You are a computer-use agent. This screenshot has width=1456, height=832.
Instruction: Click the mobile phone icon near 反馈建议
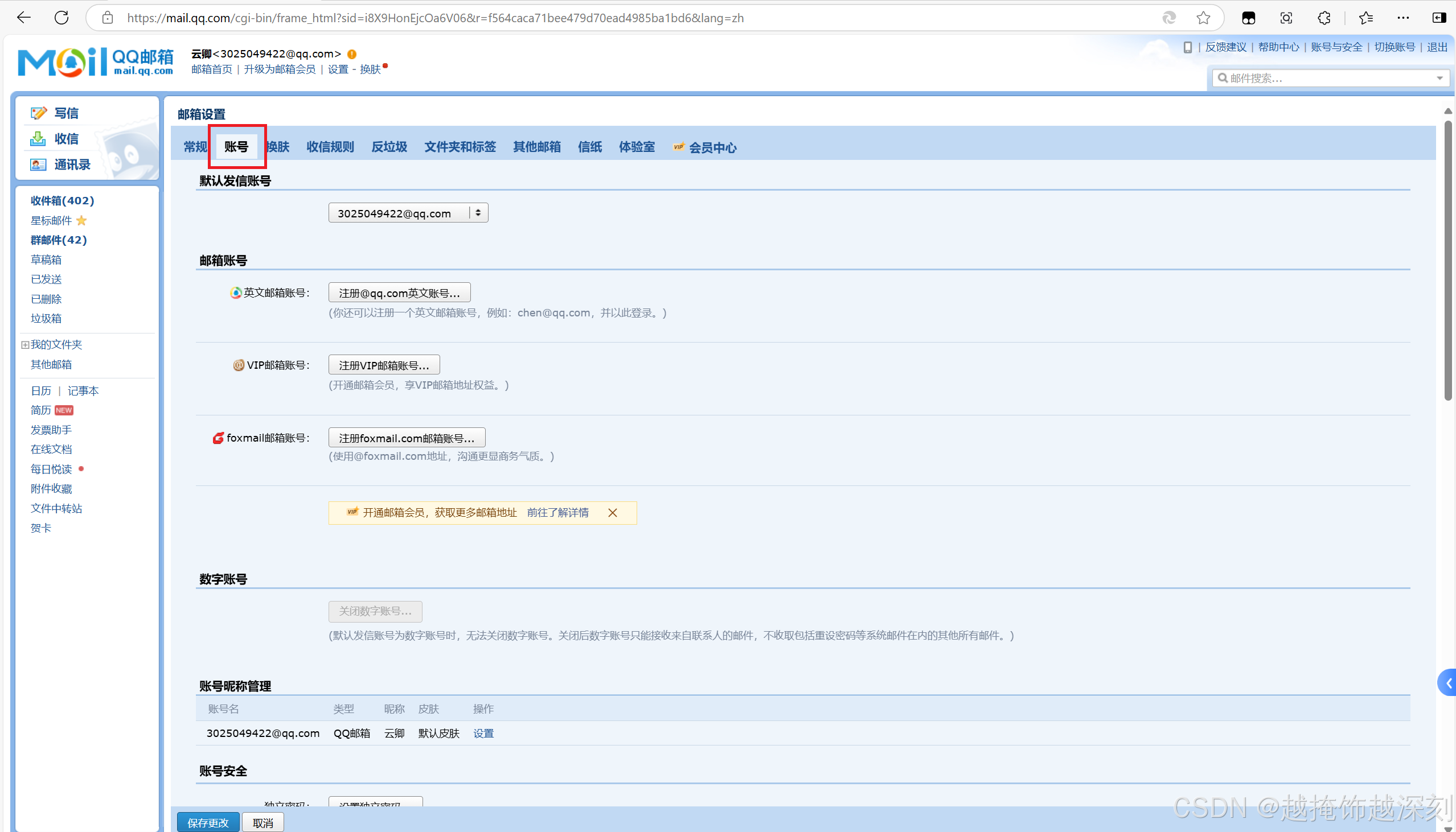(1187, 47)
